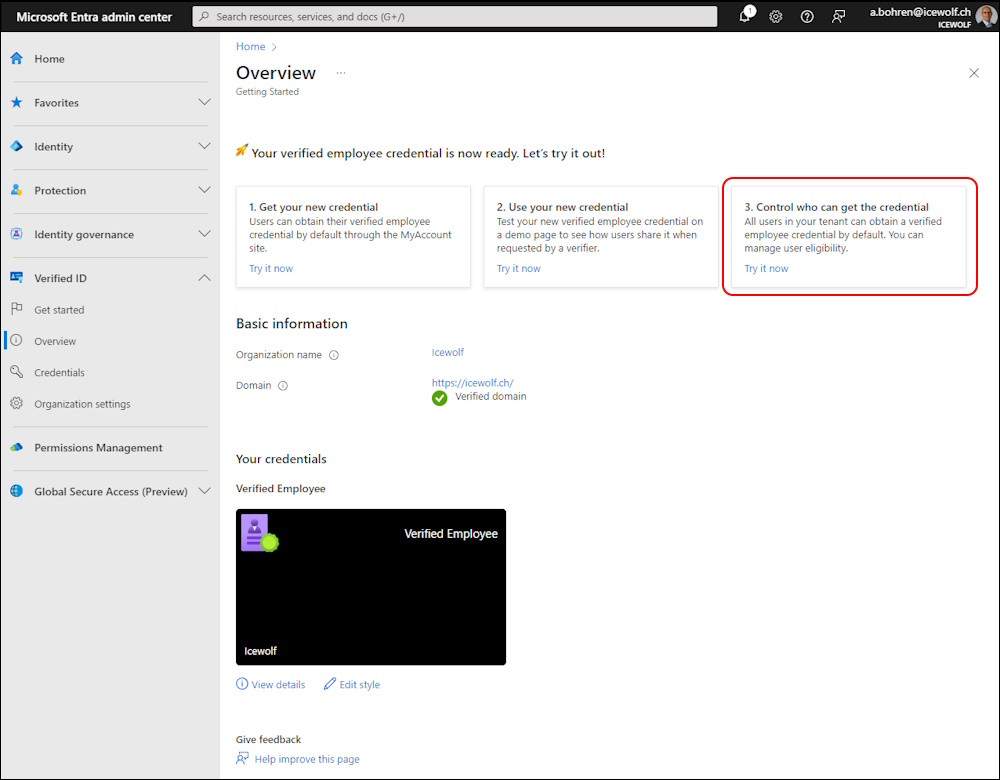Open the notifications bell icon
The image size is (1000, 780).
[744, 16]
